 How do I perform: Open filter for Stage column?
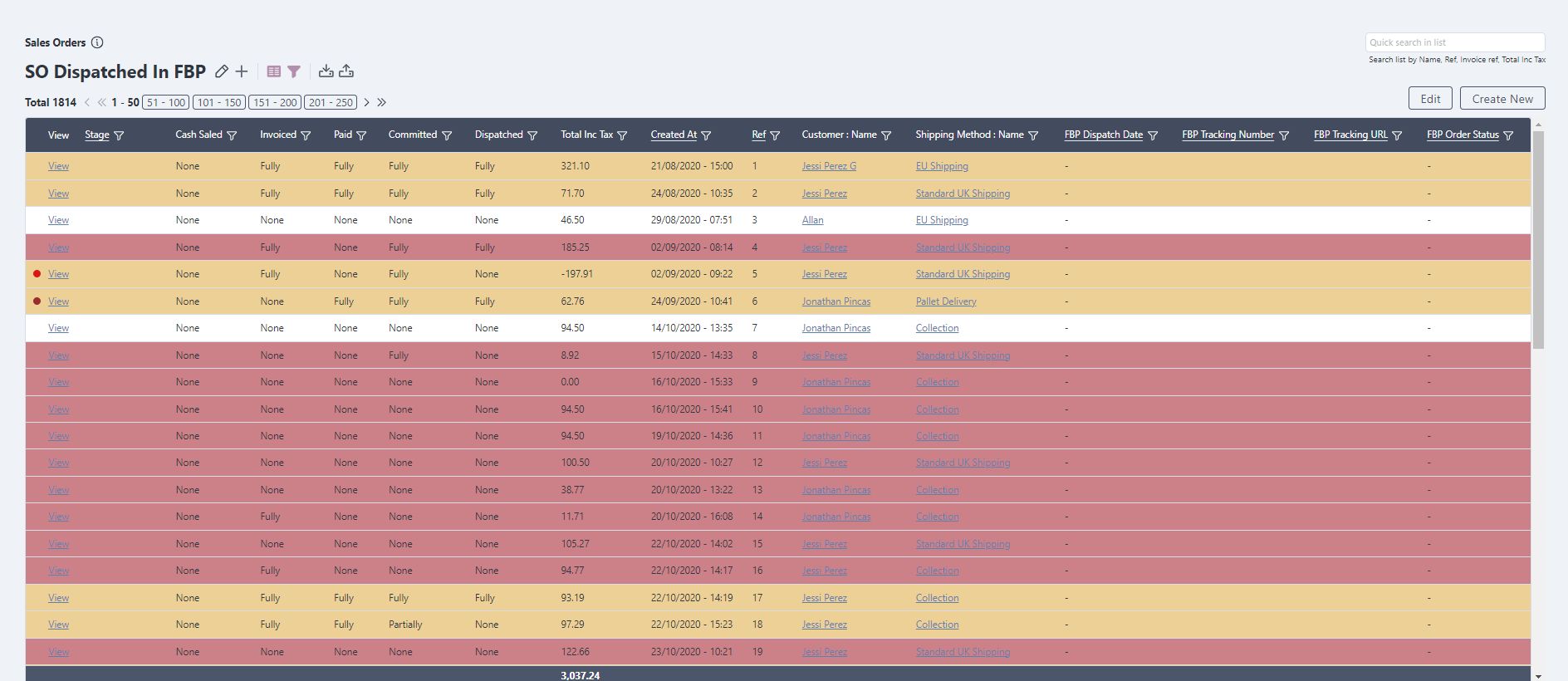(119, 135)
